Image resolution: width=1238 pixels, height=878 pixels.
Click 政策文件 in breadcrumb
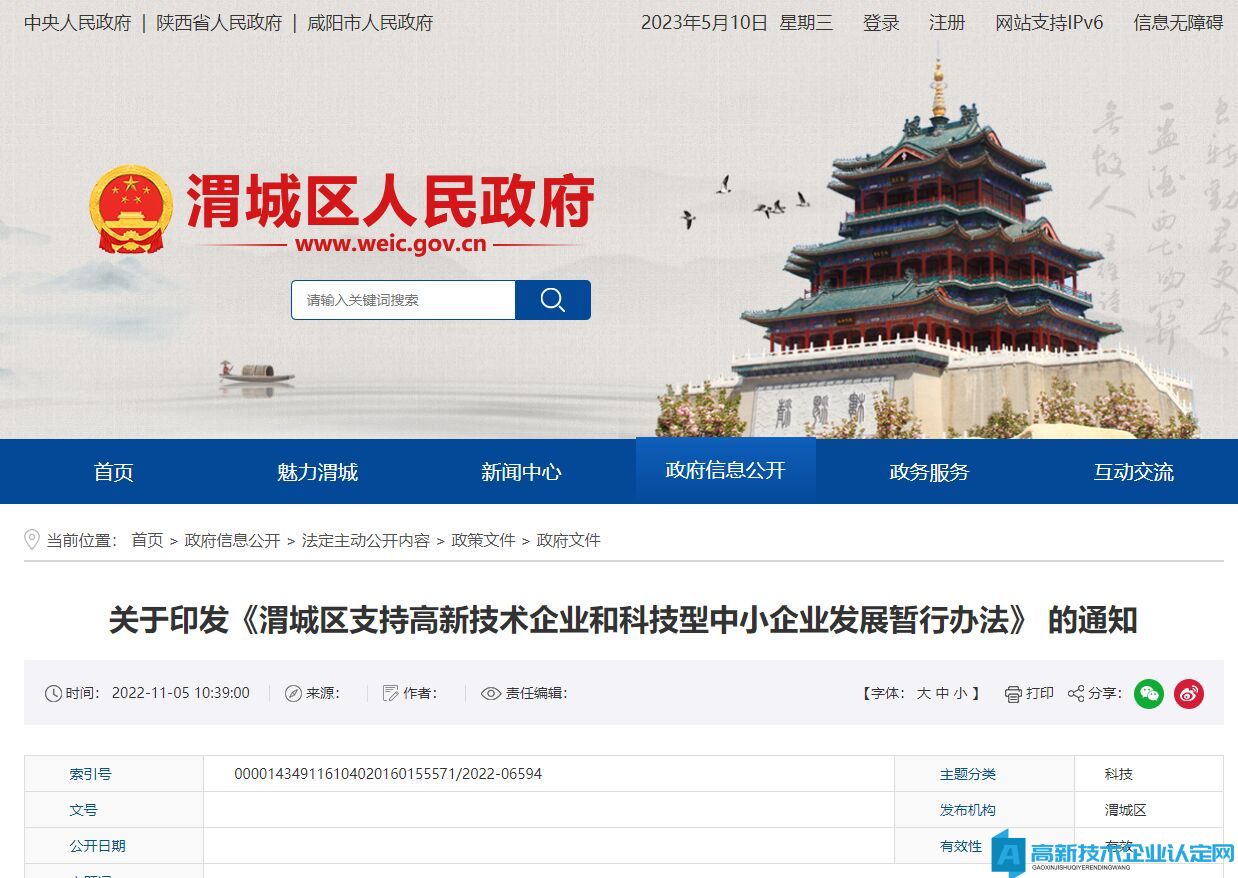483,540
